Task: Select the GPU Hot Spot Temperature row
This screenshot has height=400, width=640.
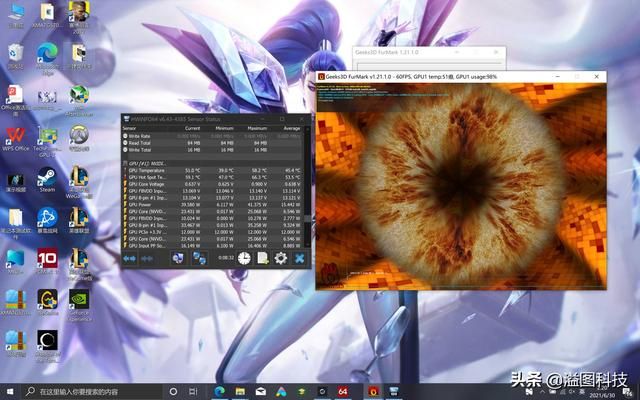Action: tap(212, 177)
